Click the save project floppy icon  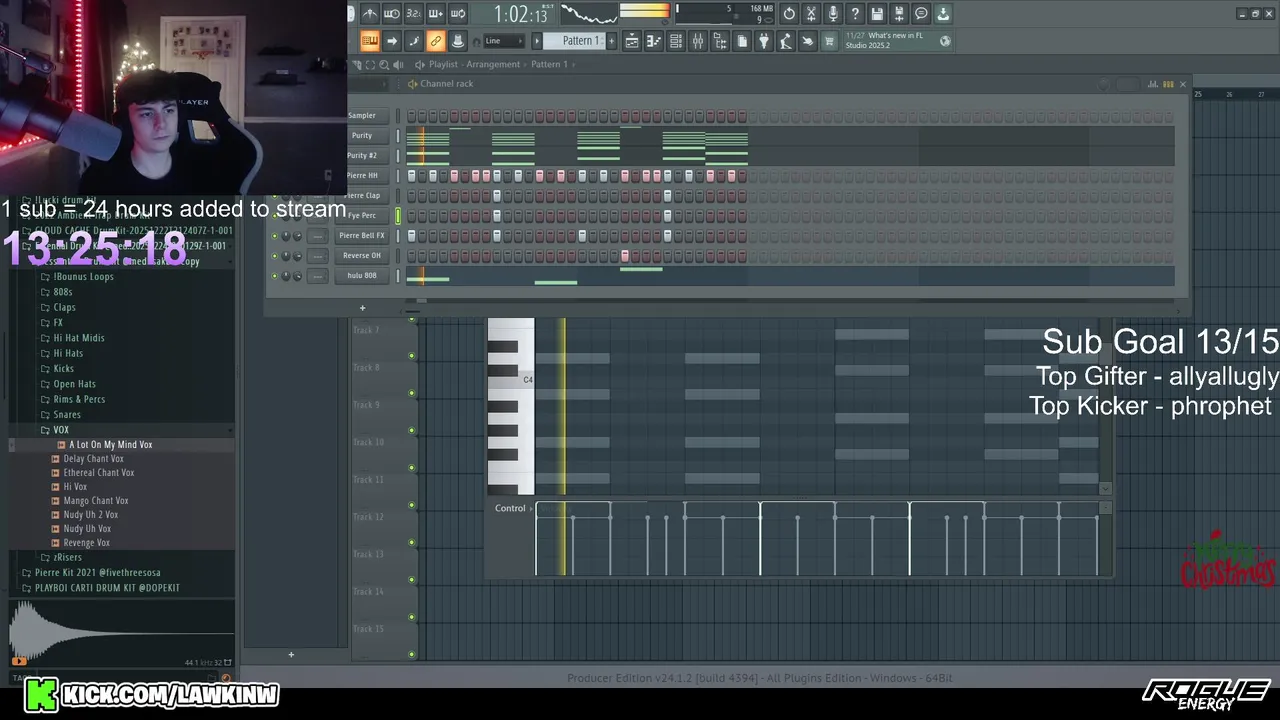pyautogui.click(x=877, y=14)
